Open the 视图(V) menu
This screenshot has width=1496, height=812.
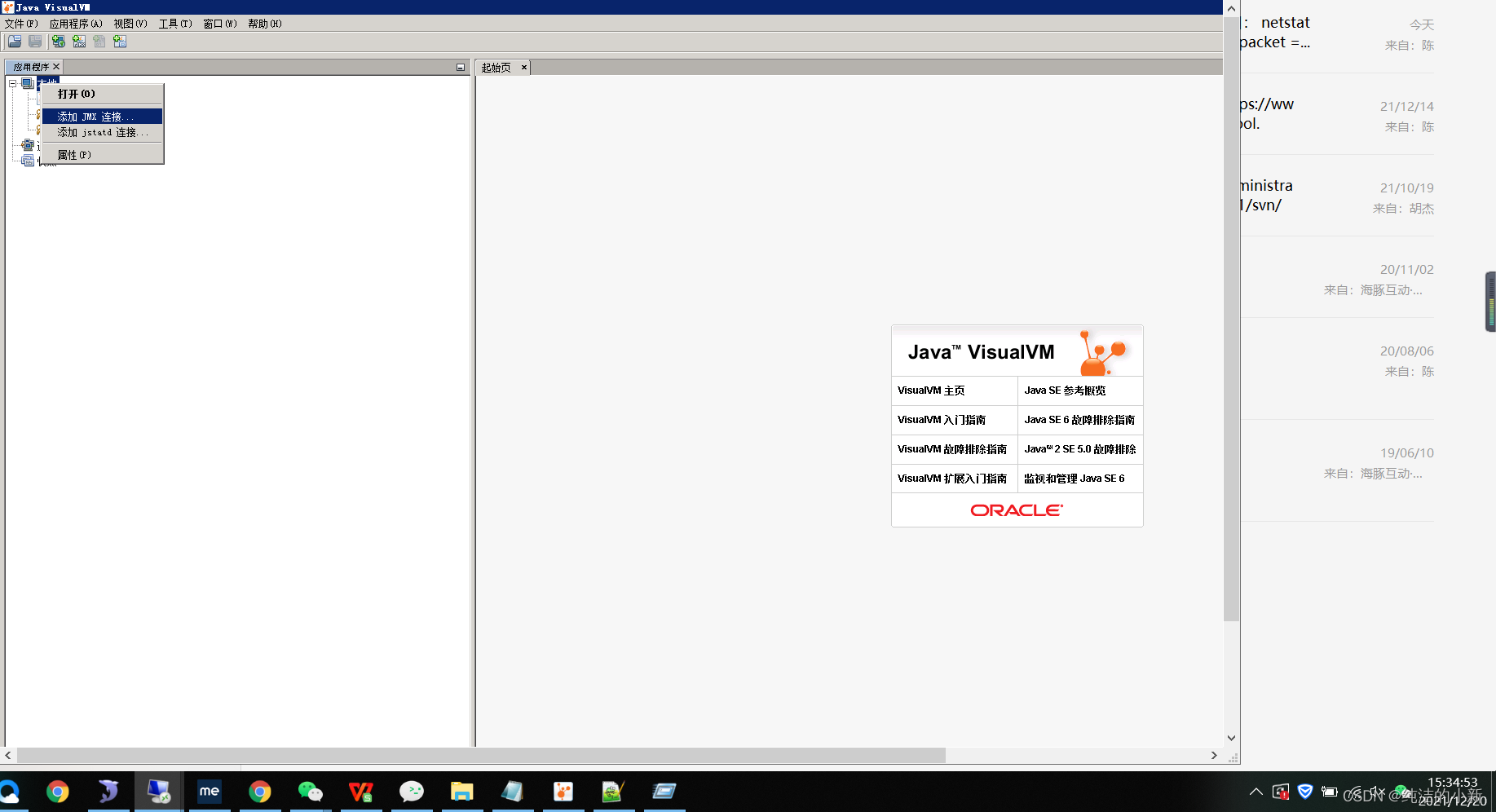[130, 24]
